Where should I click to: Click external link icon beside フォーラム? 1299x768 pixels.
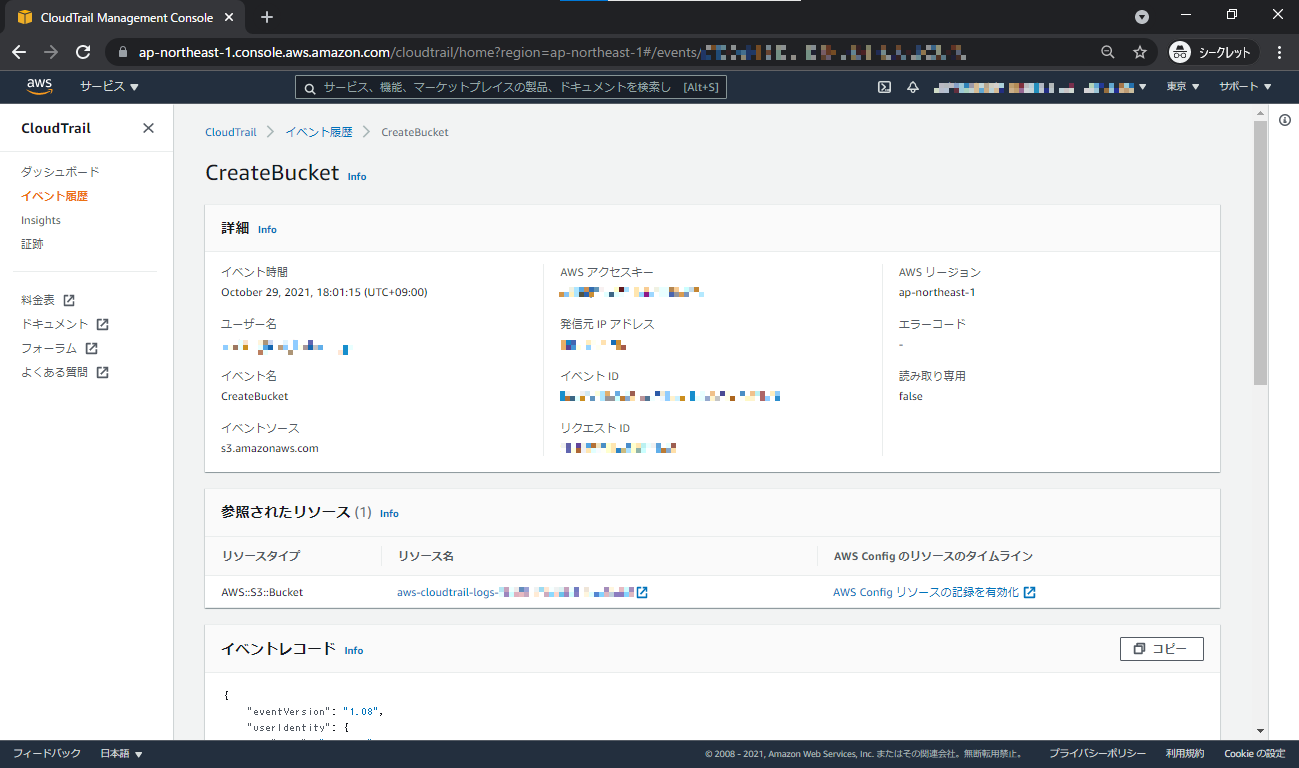[91, 348]
